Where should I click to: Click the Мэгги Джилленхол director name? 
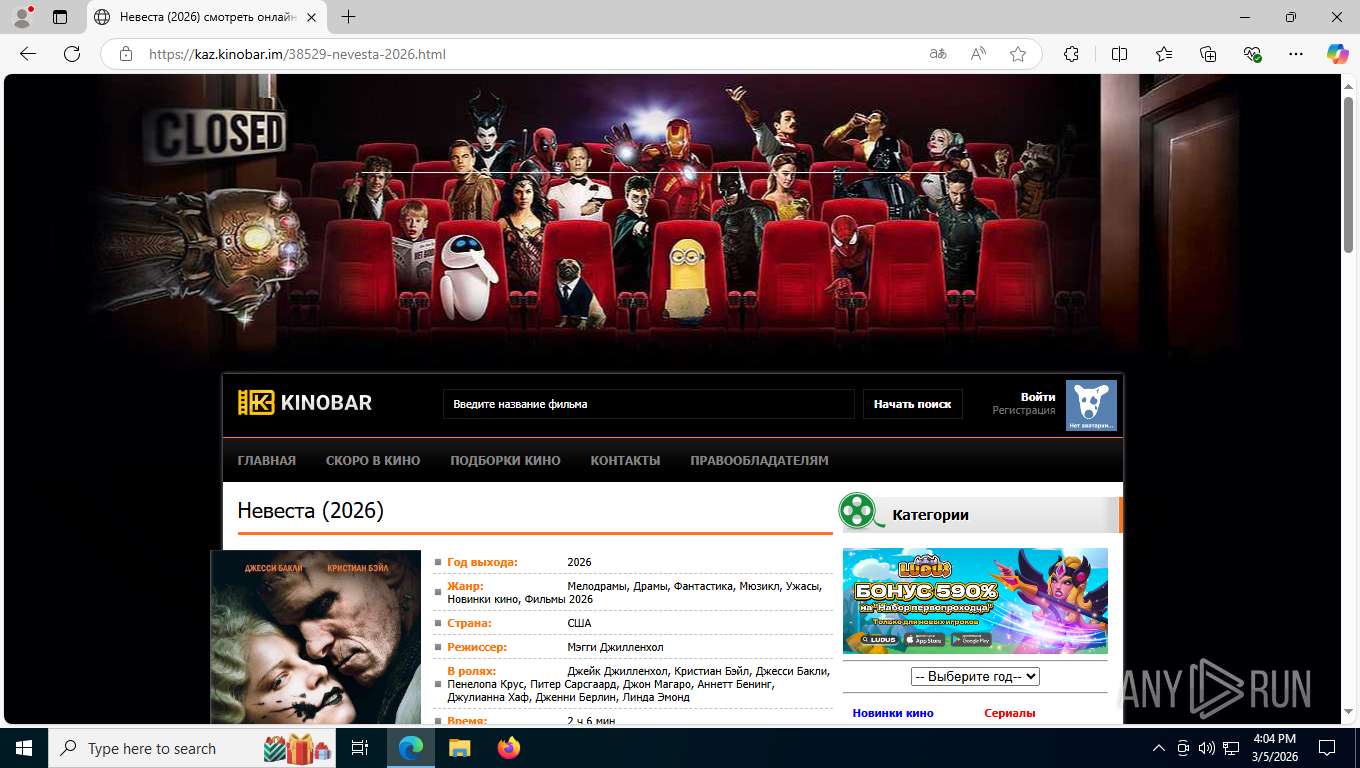point(615,647)
